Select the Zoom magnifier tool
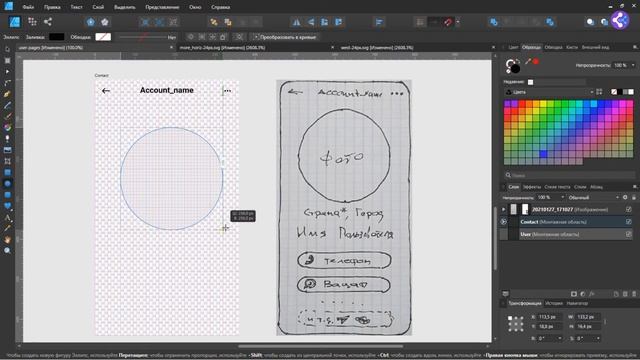 (7, 251)
